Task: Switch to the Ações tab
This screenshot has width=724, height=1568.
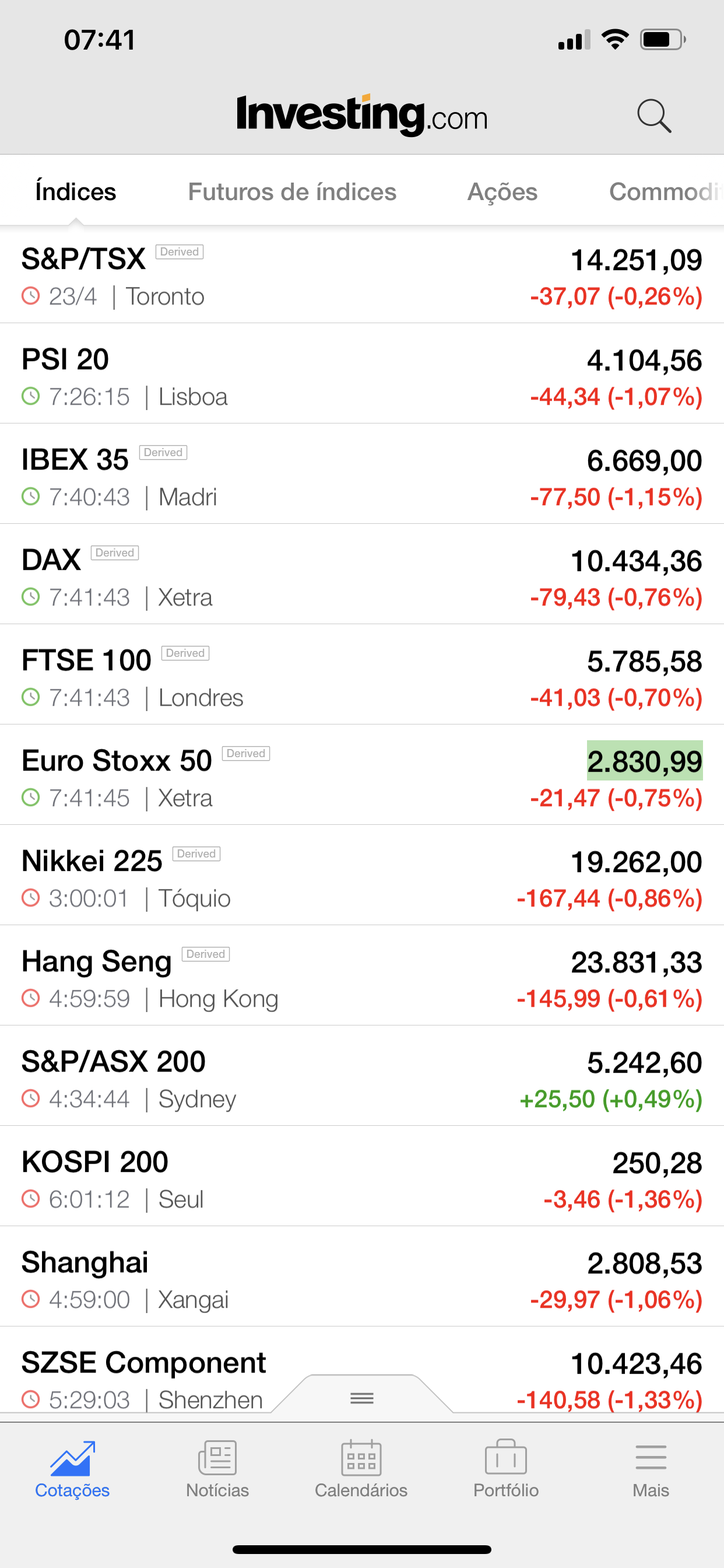Action: tap(502, 192)
